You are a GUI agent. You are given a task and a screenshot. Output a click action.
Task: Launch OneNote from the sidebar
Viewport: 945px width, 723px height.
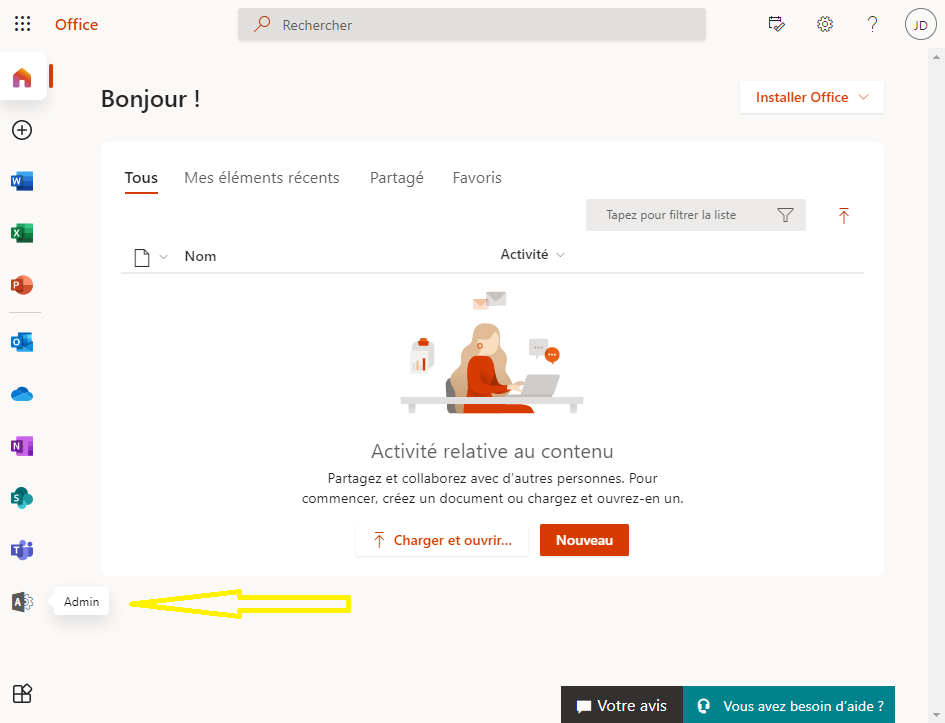pyautogui.click(x=22, y=446)
